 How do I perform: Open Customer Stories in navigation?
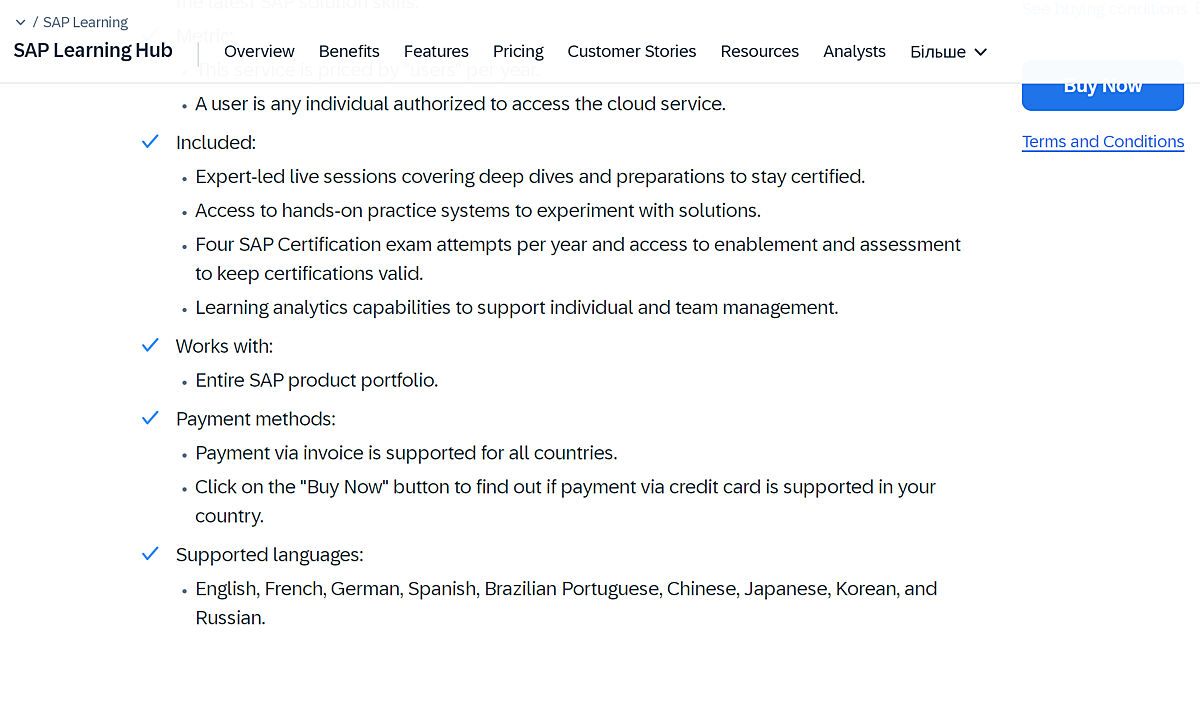(631, 51)
